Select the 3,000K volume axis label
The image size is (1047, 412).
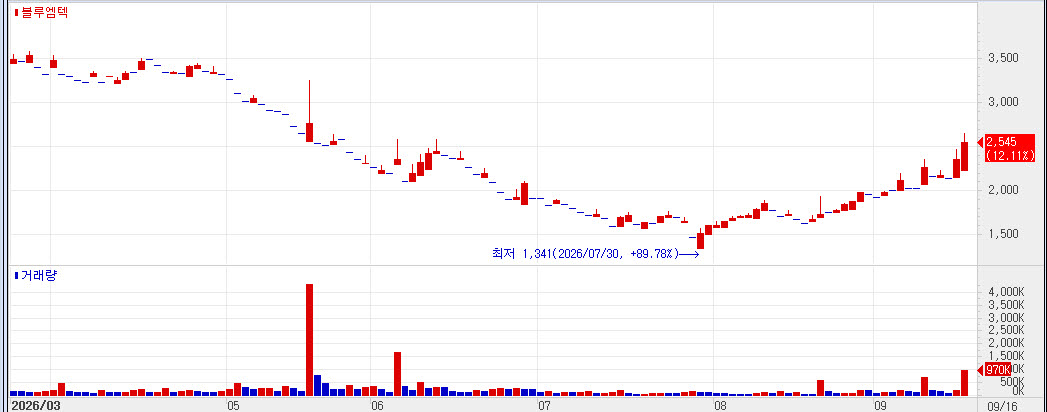point(1006,317)
